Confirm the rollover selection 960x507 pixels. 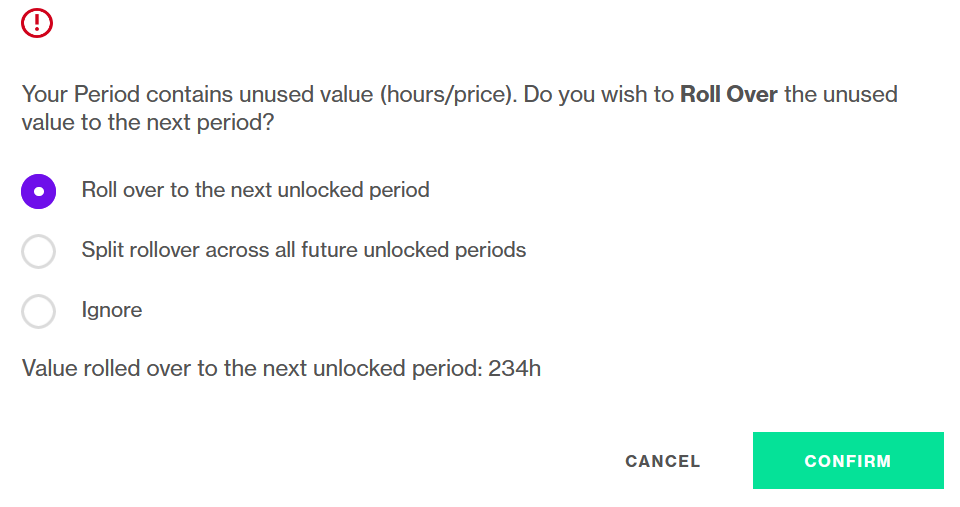[x=848, y=460]
